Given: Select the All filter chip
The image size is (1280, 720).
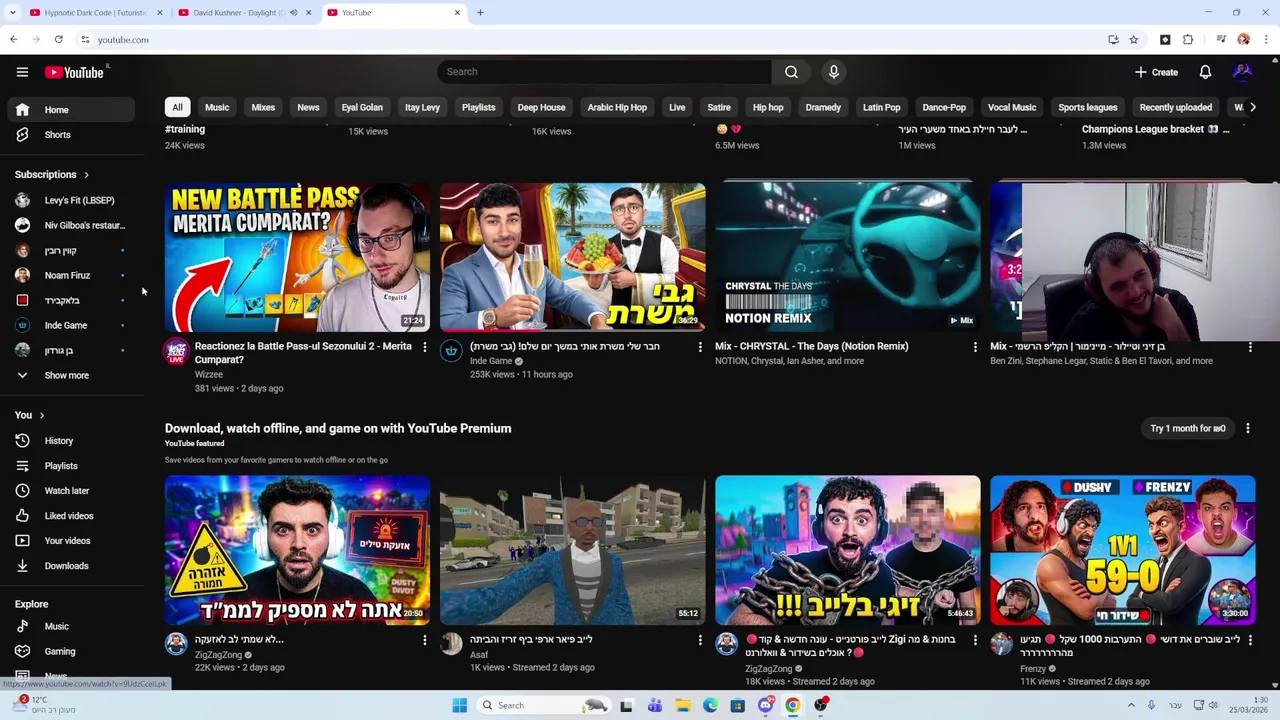Looking at the screenshot, I should click(x=177, y=108).
